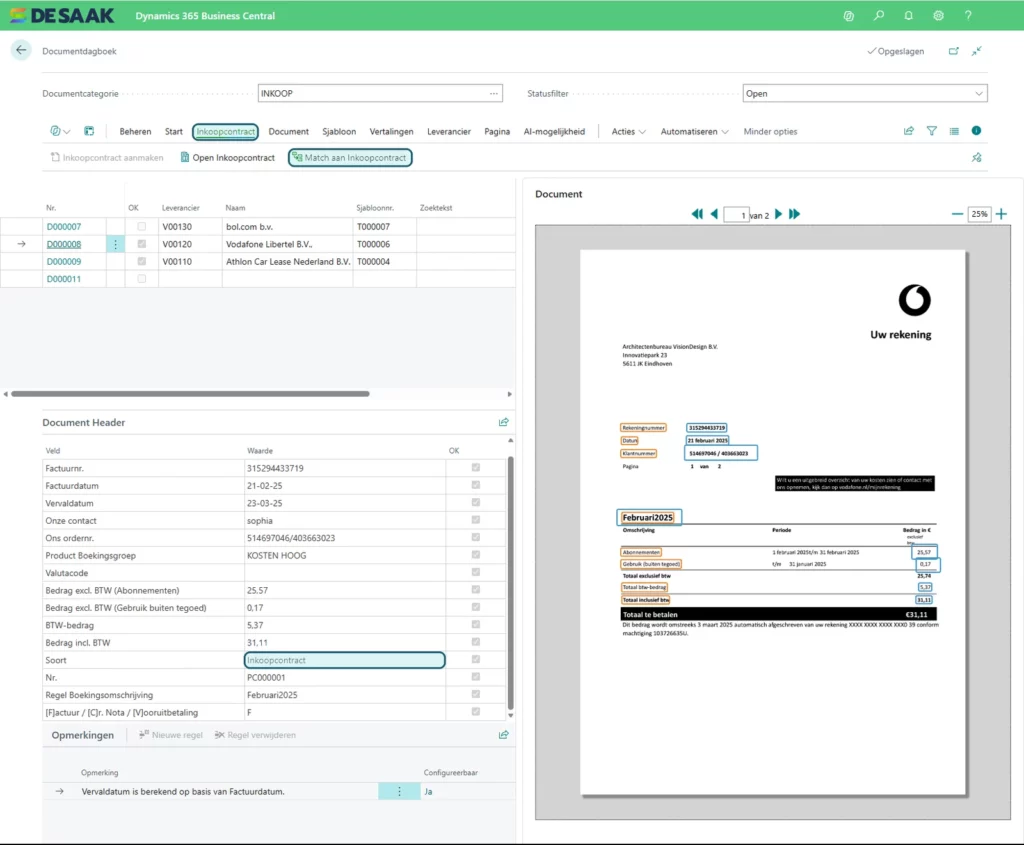Collapse the page with the shrink icon

tap(976, 51)
